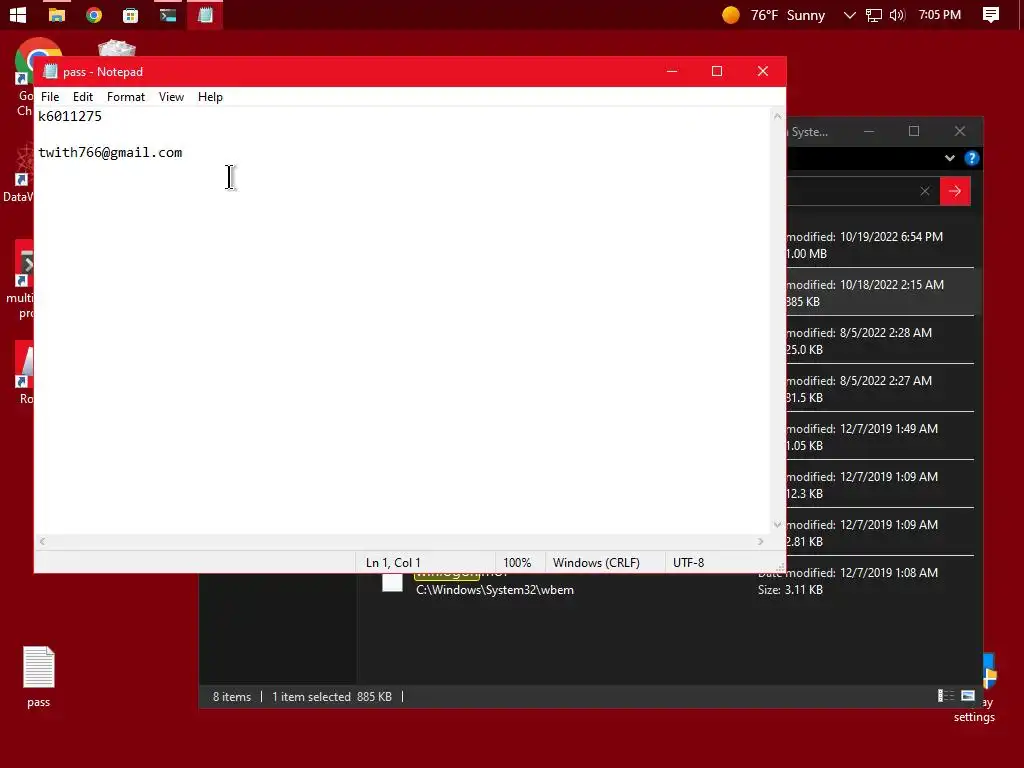Image resolution: width=1024 pixels, height=768 pixels.
Task: Close the pass Notepad window
Action: pyautogui.click(x=763, y=71)
